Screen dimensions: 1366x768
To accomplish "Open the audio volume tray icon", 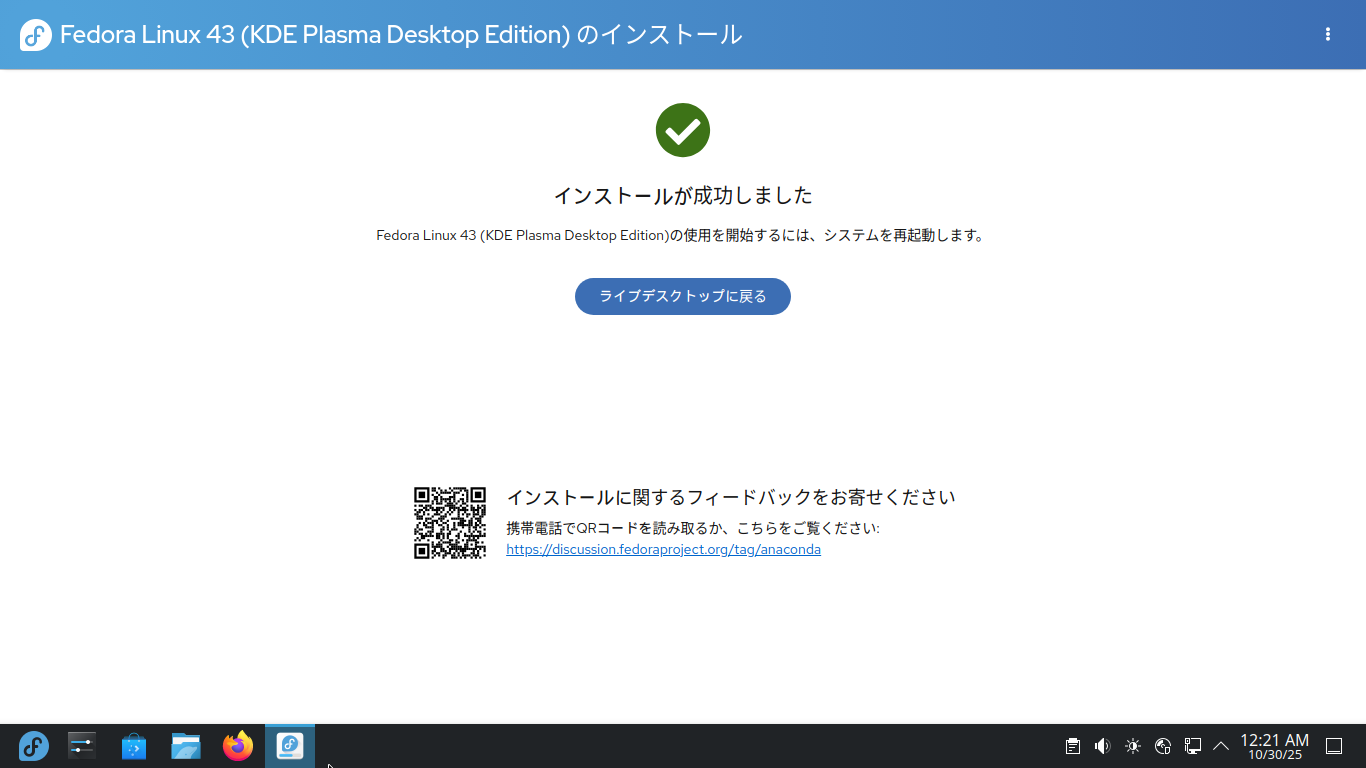I will [1103, 746].
